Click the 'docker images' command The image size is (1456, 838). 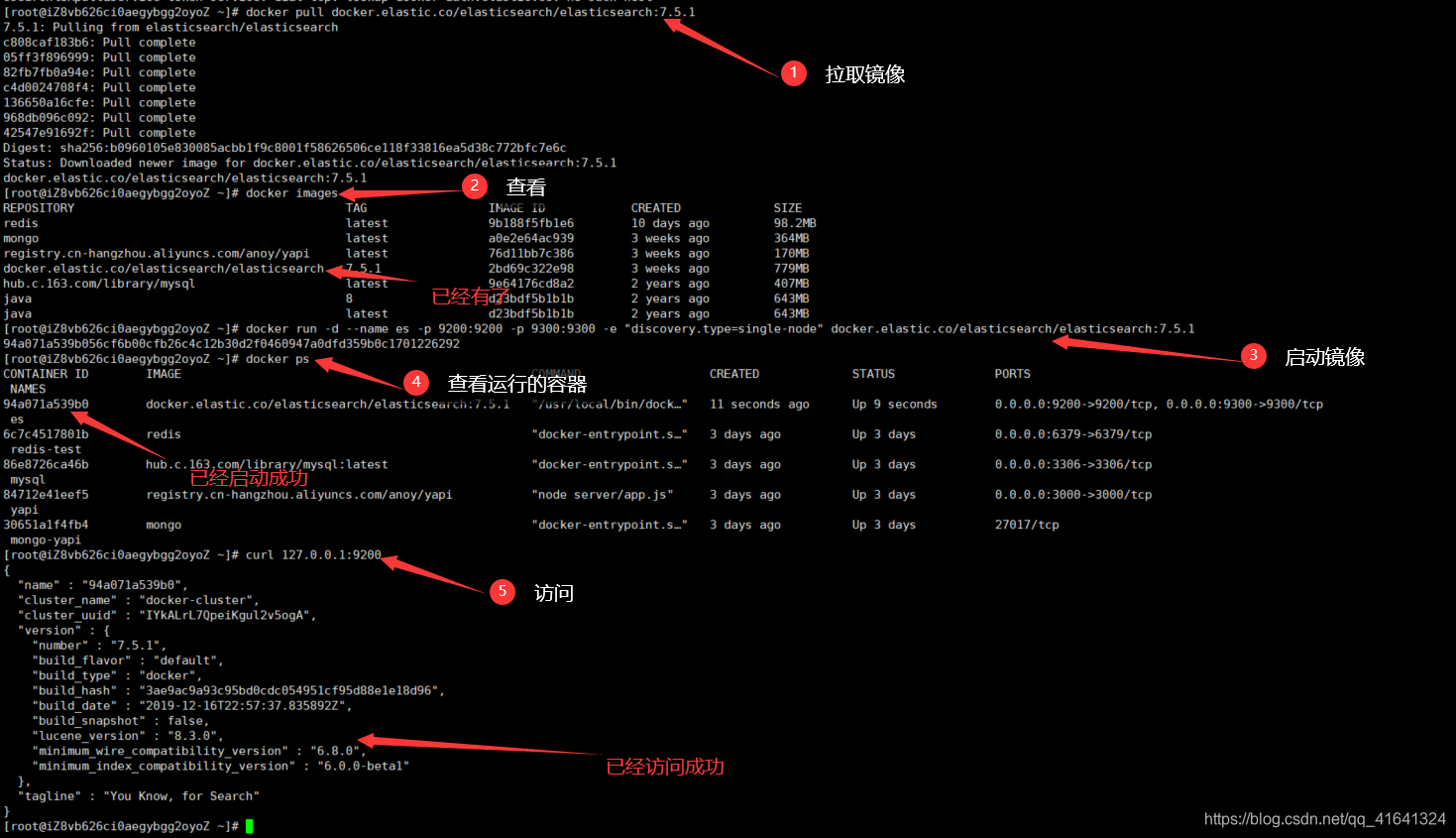tap(291, 193)
